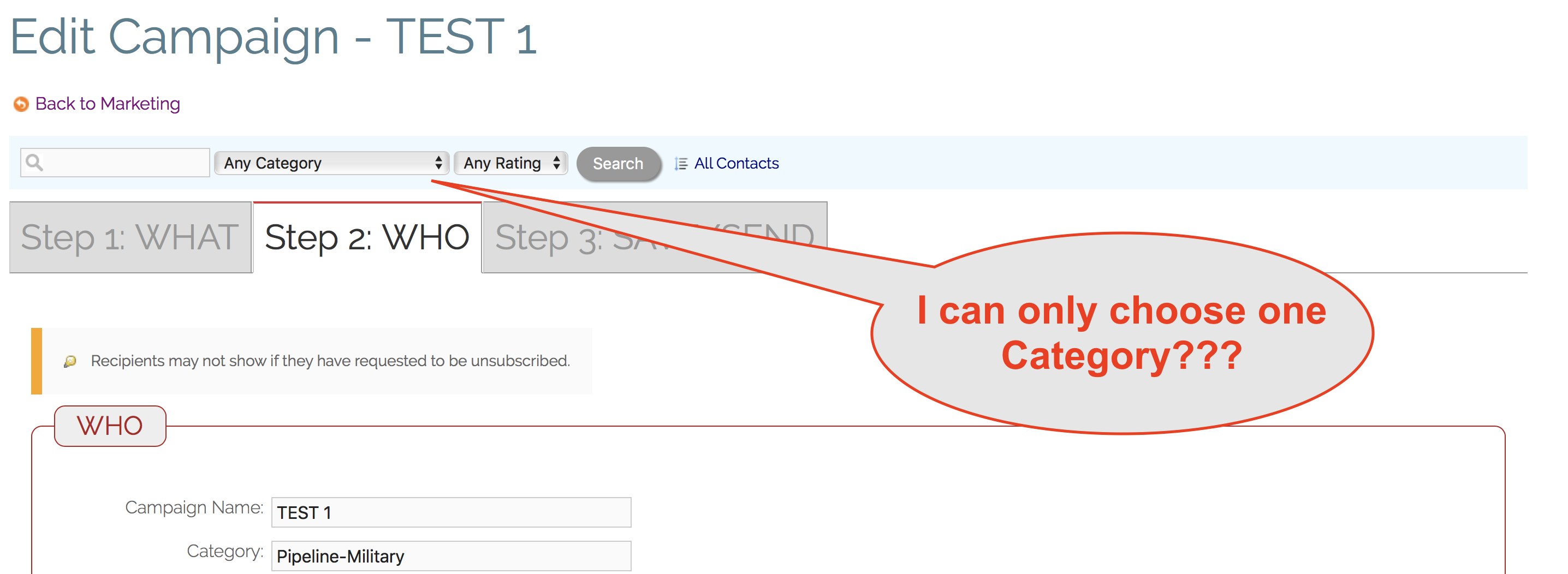Viewport: 1568px width, 574px height.
Task: Click the WHO section label
Action: pyautogui.click(x=110, y=425)
